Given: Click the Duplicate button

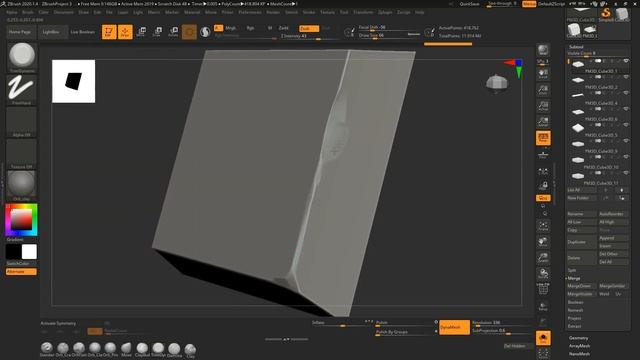Looking at the screenshot, I should coord(582,242).
